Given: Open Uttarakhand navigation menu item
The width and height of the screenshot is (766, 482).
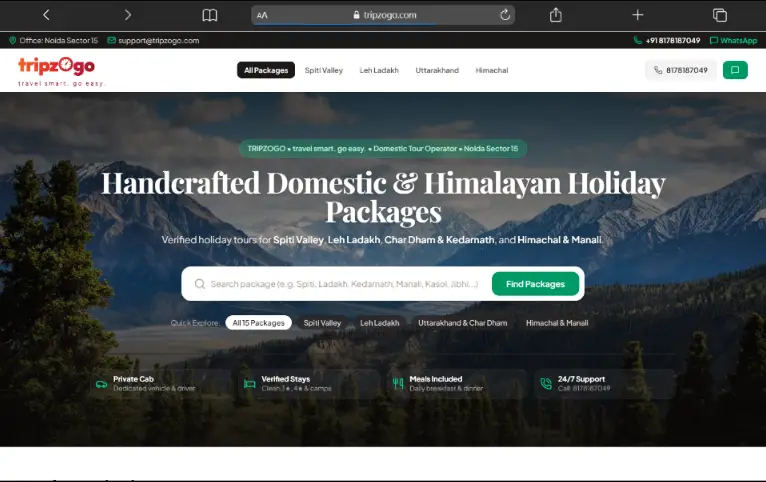Looking at the screenshot, I should pyautogui.click(x=437, y=70).
